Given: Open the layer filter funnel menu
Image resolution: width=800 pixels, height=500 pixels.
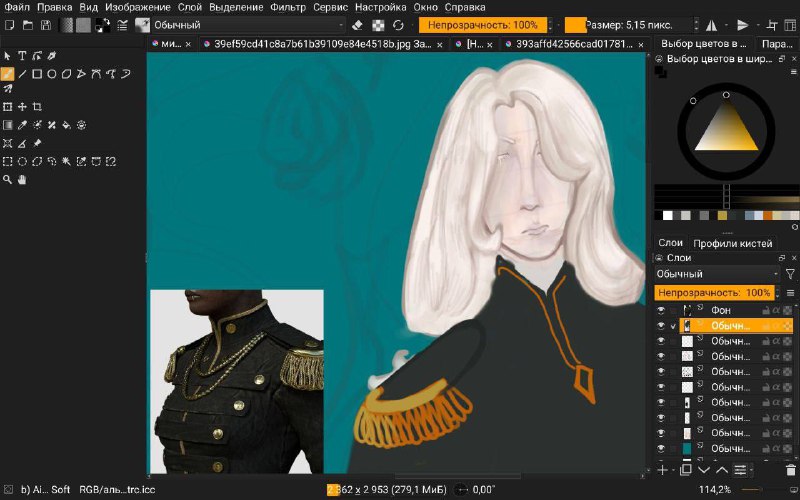Looking at the screenshot, I should 790,274.
